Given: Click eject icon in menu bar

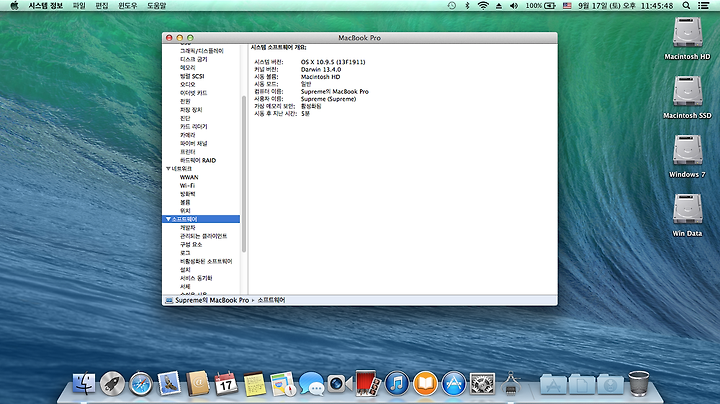Looking at the screenshot, I should (x=499, y=6).
